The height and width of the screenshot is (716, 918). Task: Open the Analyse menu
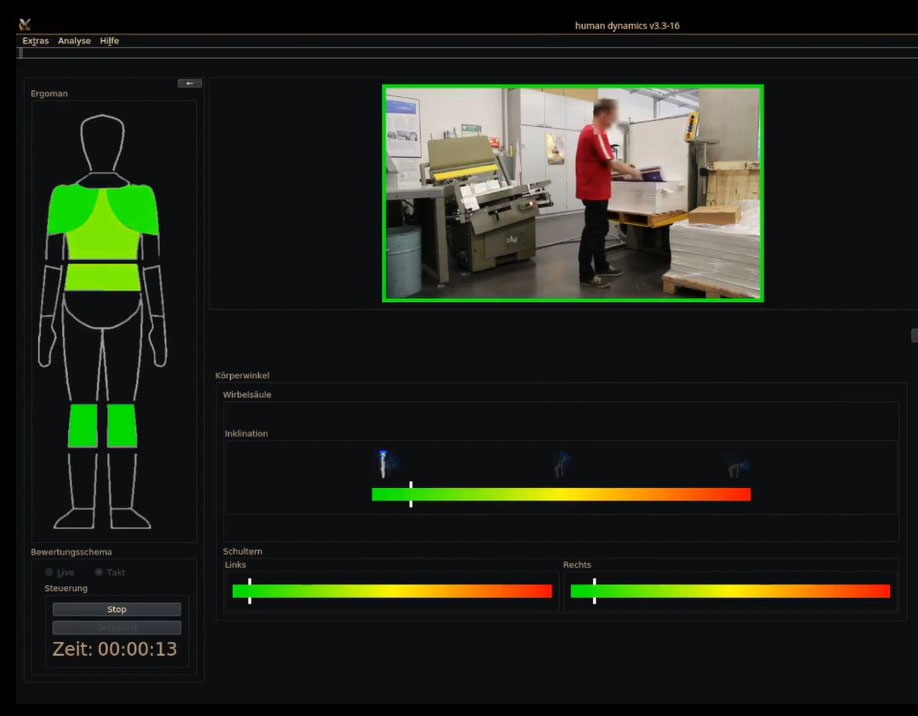(74, 41)
